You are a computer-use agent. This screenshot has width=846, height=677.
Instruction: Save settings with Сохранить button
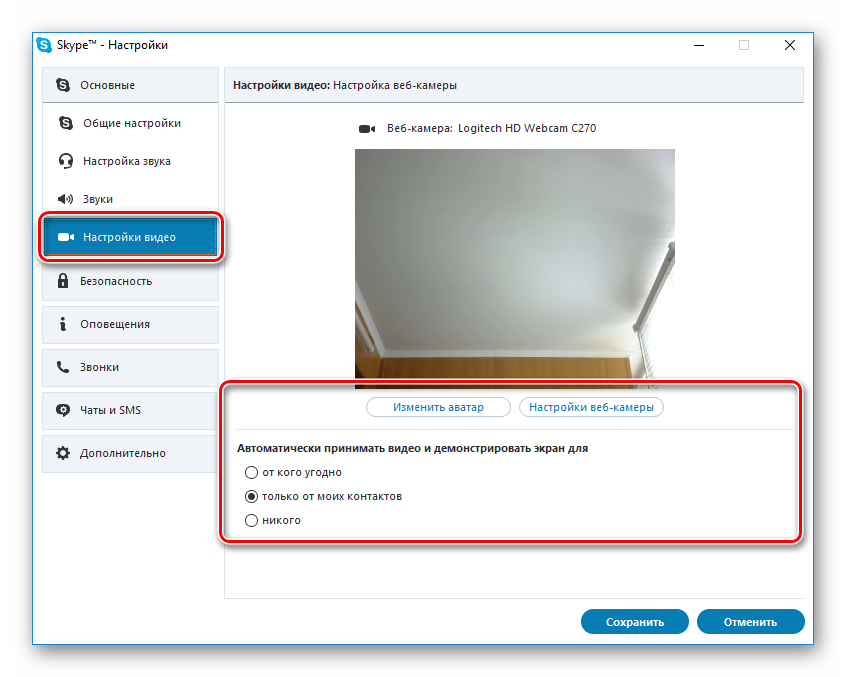[634, 622]
